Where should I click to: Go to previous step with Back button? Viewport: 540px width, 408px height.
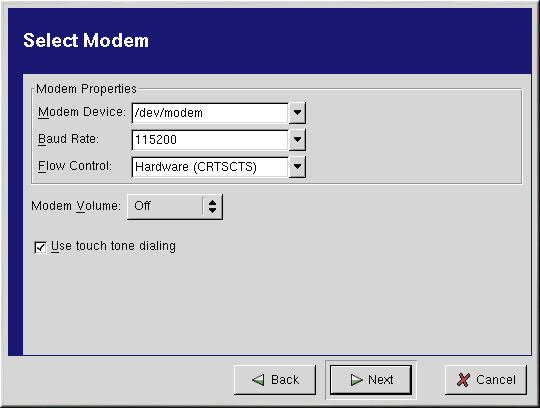coord(275,380)
